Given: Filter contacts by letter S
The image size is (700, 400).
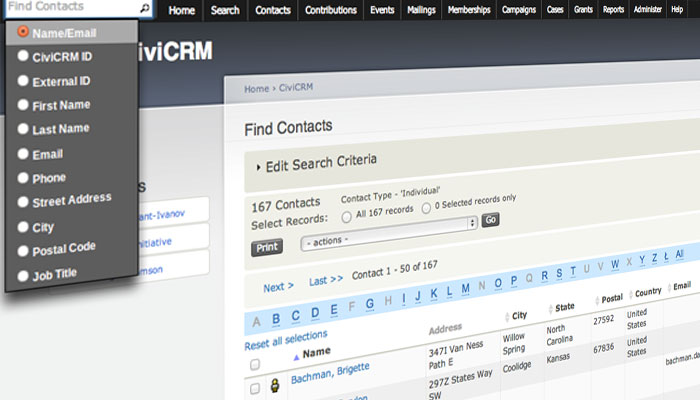Looking at the screenshot, I should pos(559,274).
